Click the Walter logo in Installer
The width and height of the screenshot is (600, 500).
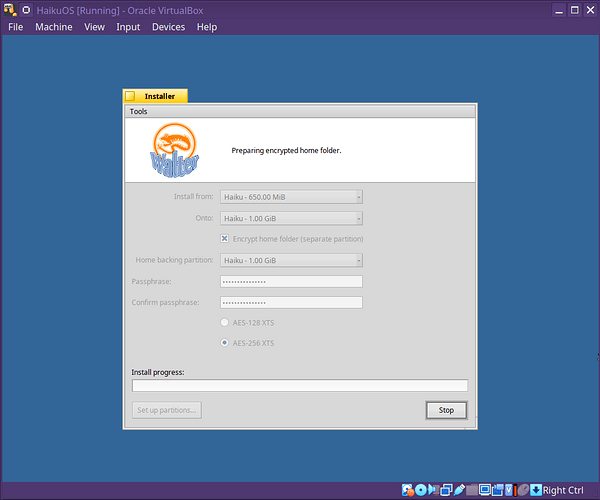[x=174, y=150]
